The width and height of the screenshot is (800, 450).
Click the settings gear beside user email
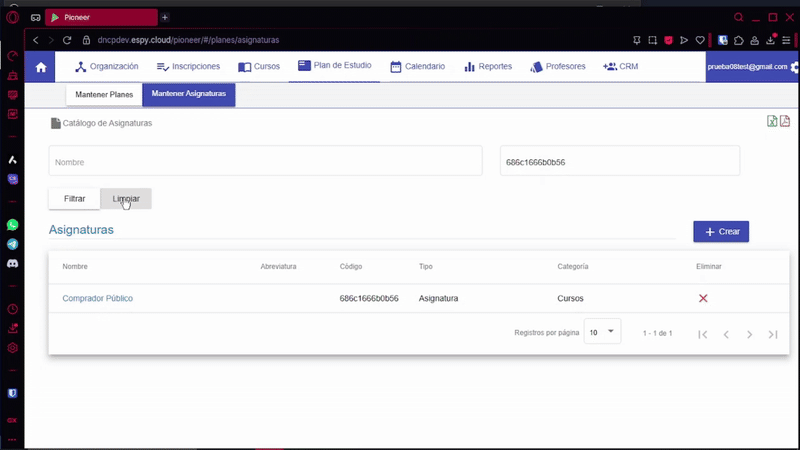click(794, 67)
